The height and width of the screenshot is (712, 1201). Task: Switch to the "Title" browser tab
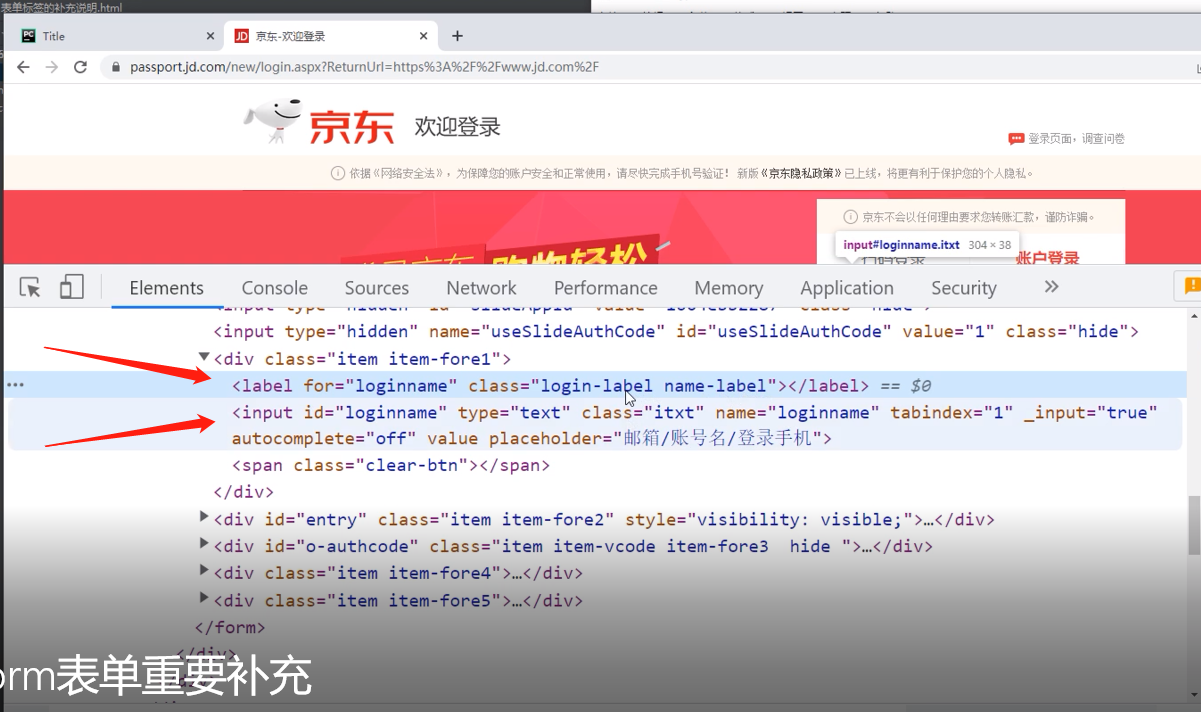tap(115, 36)
